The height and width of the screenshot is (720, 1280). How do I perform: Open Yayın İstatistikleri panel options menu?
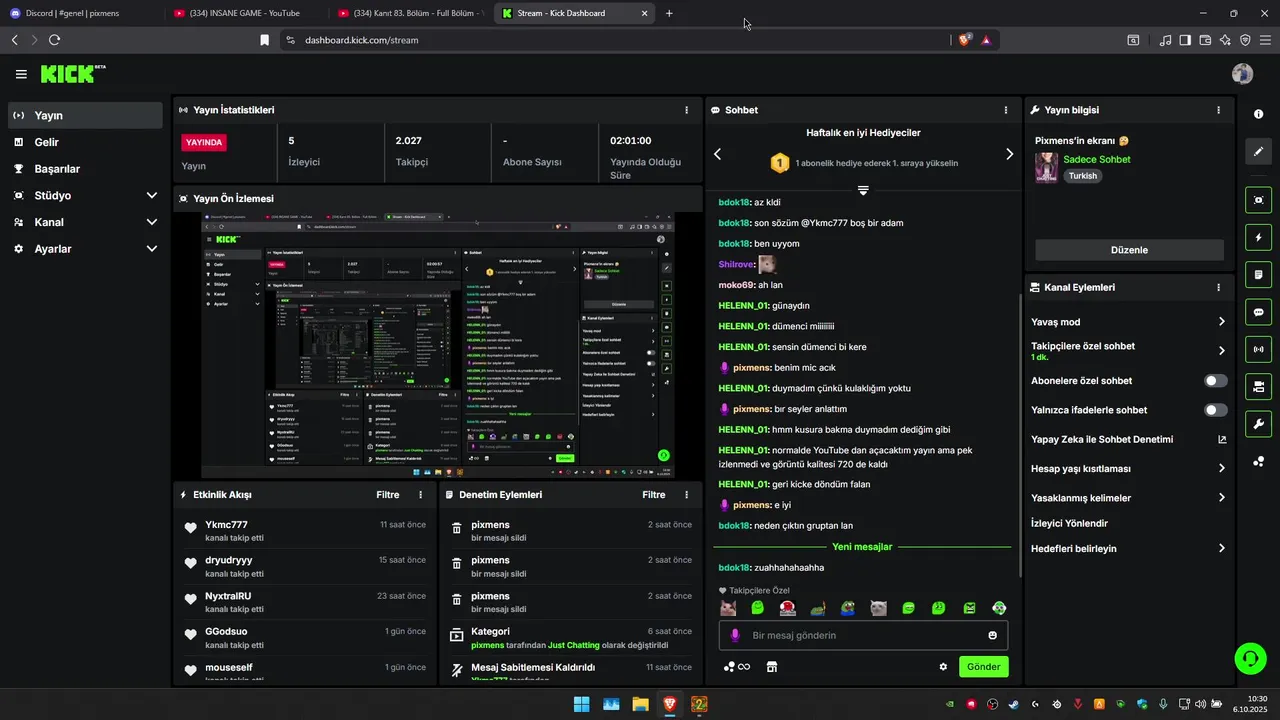(x=686, y=110)
